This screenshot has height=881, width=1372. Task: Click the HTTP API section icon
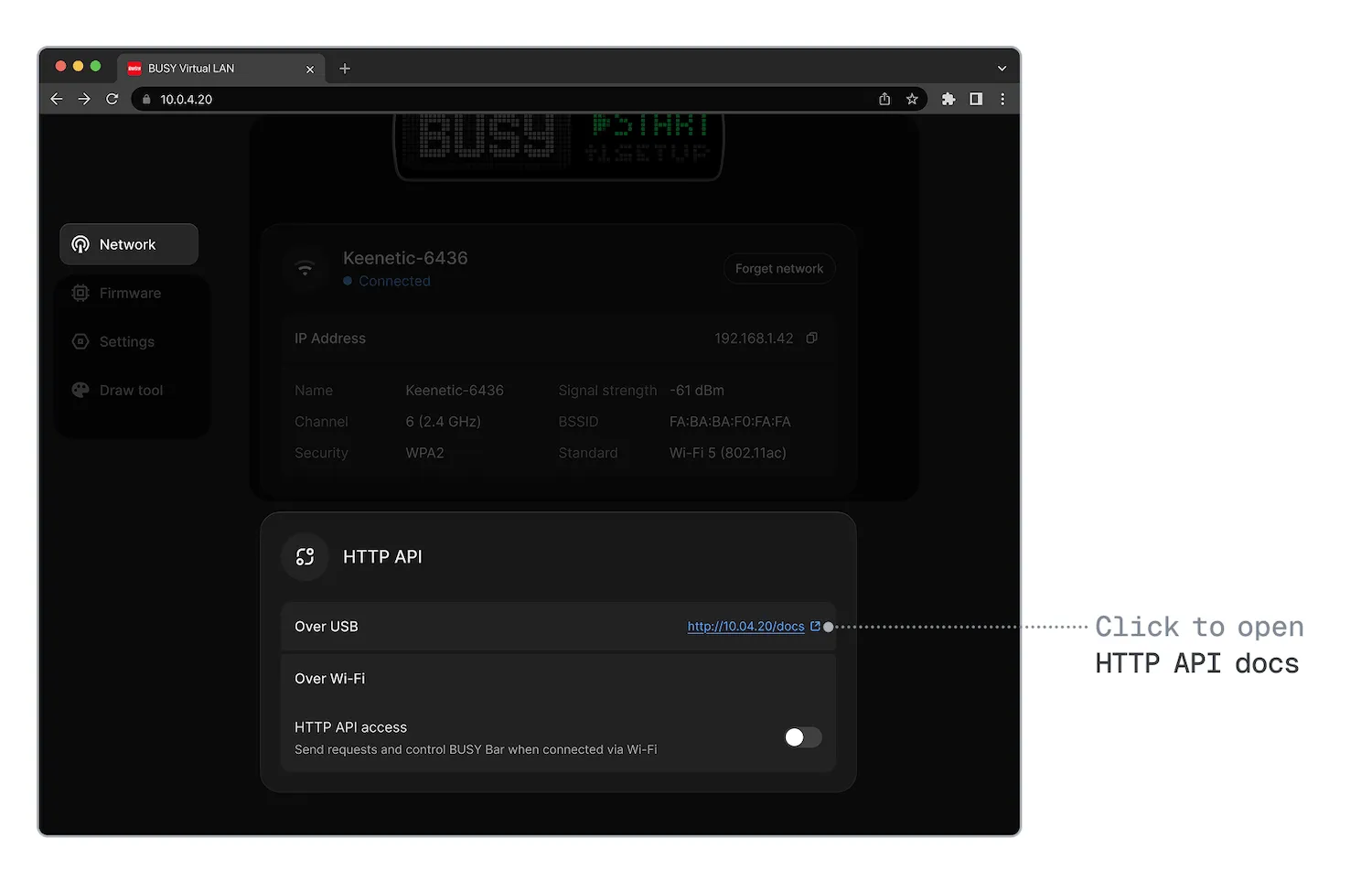coord(305,556)
